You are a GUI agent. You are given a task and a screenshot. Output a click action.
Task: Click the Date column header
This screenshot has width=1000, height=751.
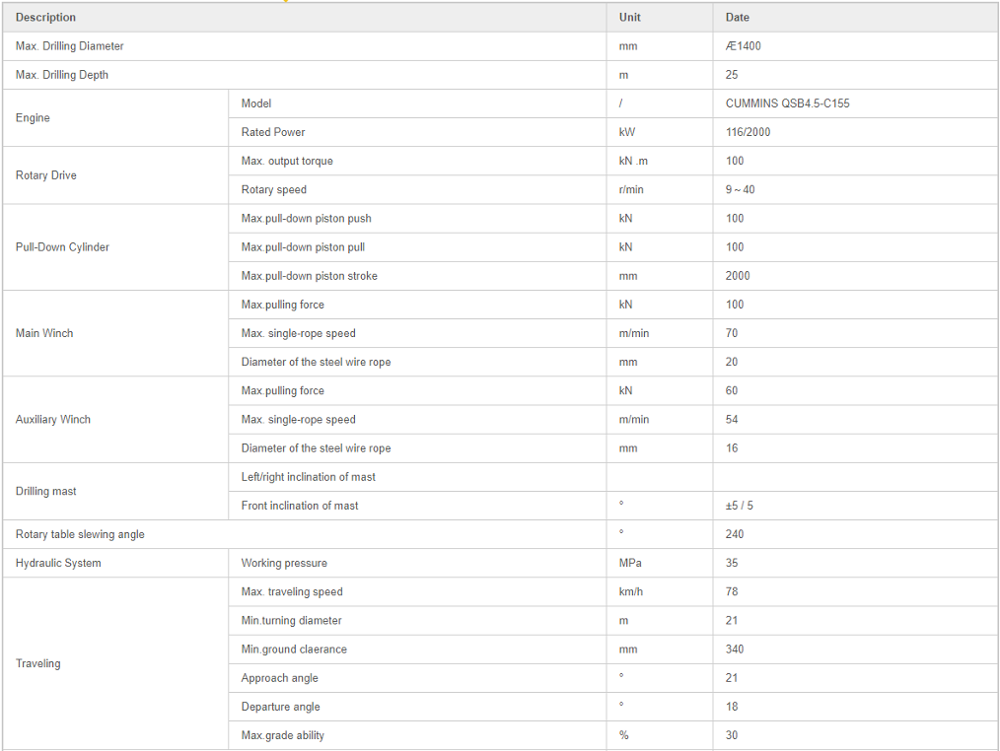(737, 17)
